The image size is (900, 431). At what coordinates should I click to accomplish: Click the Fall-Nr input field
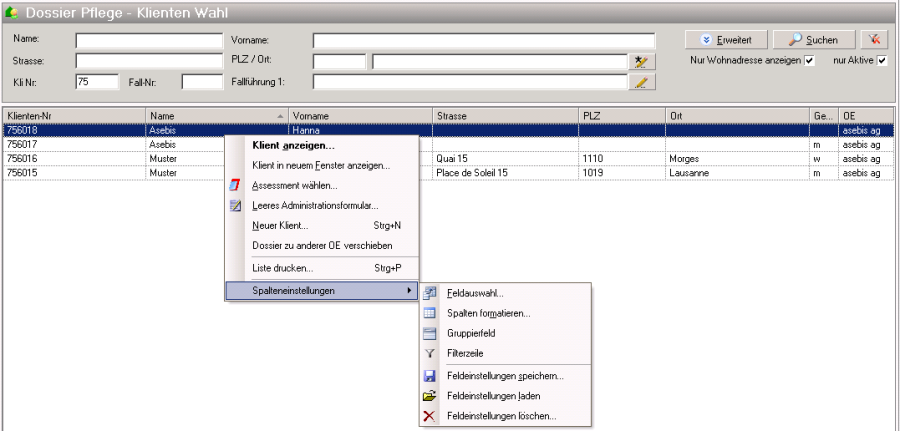pos(202,82)
